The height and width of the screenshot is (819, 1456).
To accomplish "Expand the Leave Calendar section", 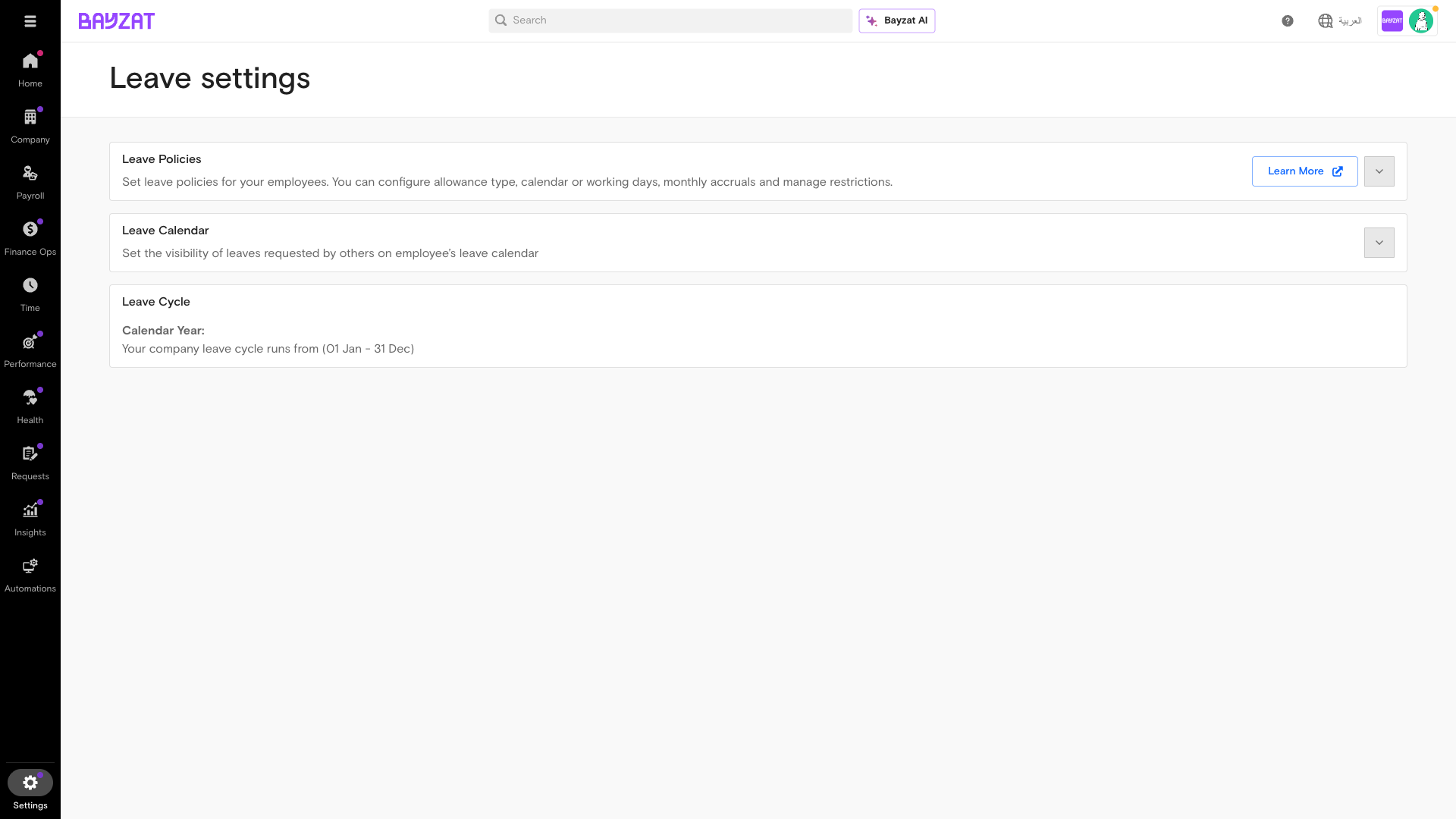I will [1379, 243].
